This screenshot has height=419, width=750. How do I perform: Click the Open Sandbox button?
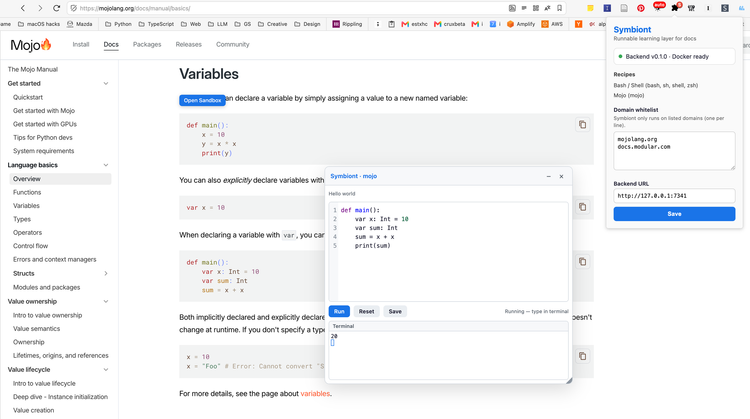(202, 100)
